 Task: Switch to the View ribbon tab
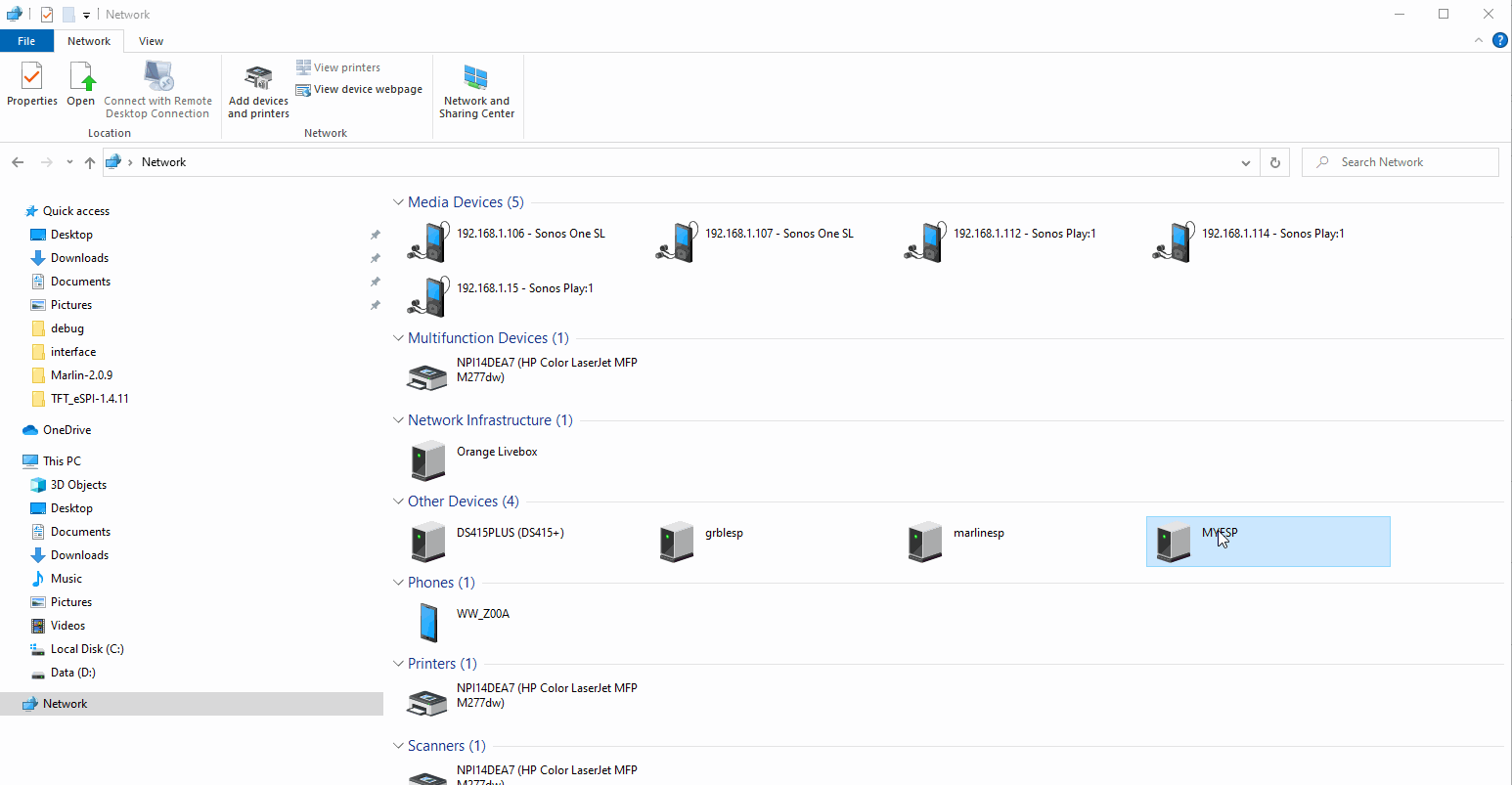[152, 41]
